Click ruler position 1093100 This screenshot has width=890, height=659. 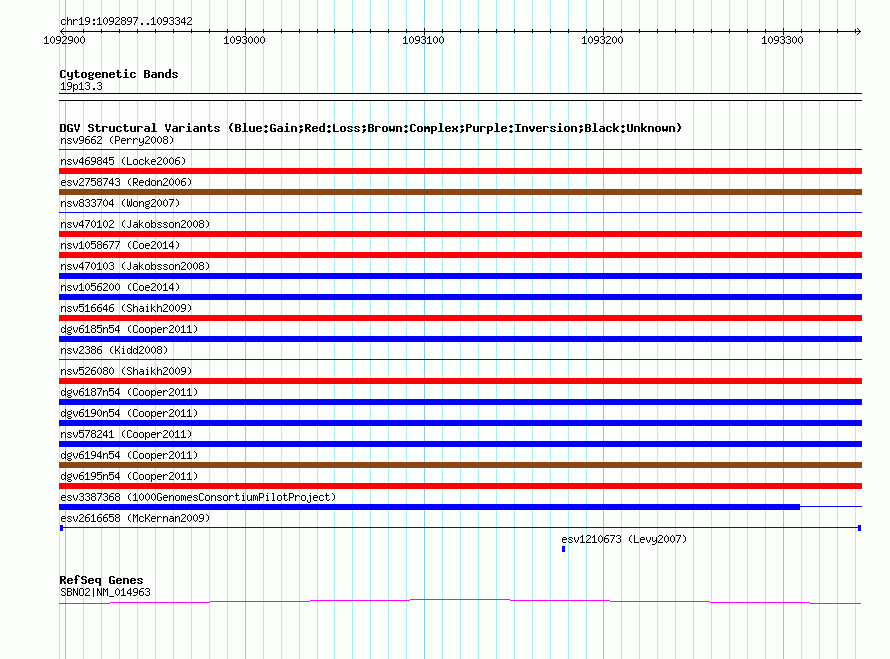(423, 40)
